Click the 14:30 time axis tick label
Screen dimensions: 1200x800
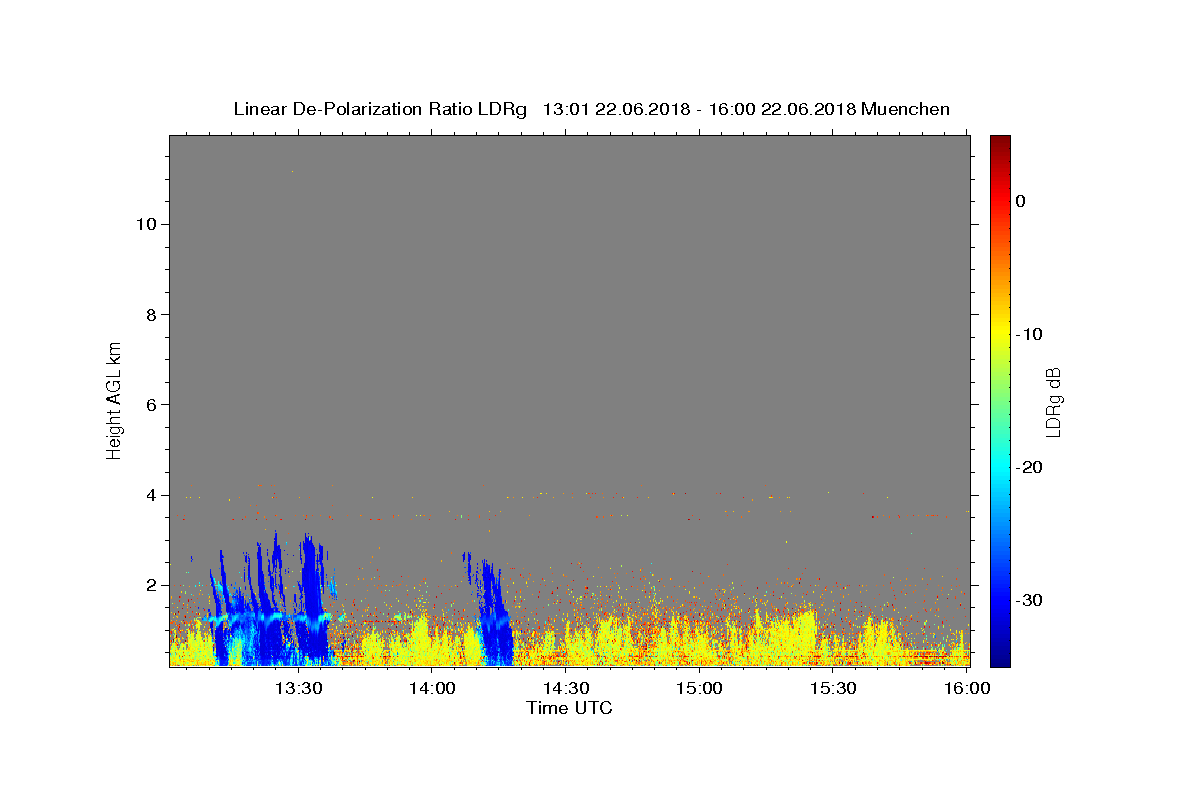point(566,688)
